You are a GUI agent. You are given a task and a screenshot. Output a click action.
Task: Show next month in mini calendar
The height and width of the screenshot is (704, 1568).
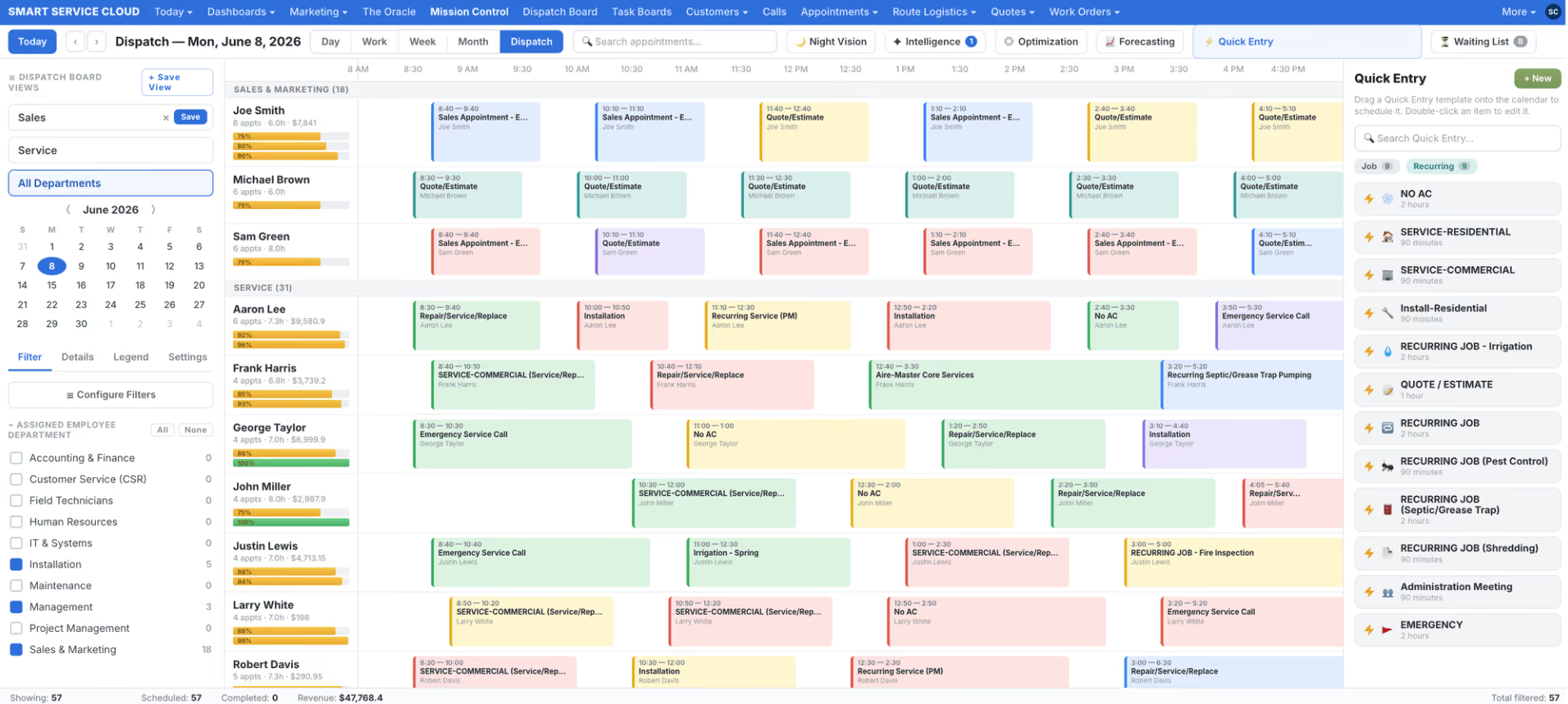click(x=153, y=210)
